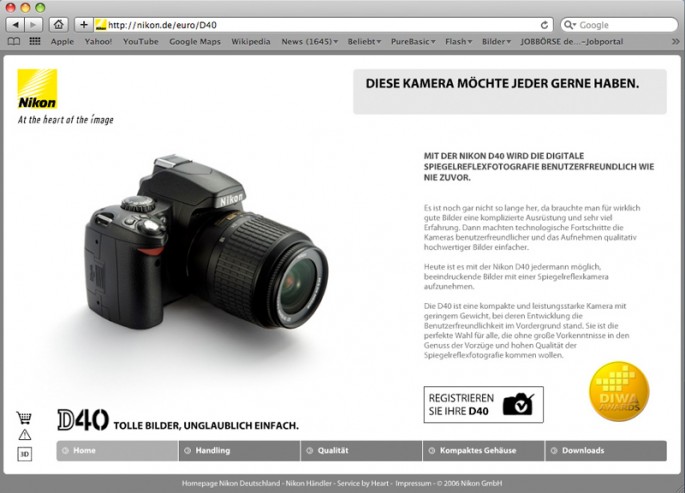Screen dimensions: 685x493
Task: Click the DIWA Awards gold badge
Action: coord(619,392)
